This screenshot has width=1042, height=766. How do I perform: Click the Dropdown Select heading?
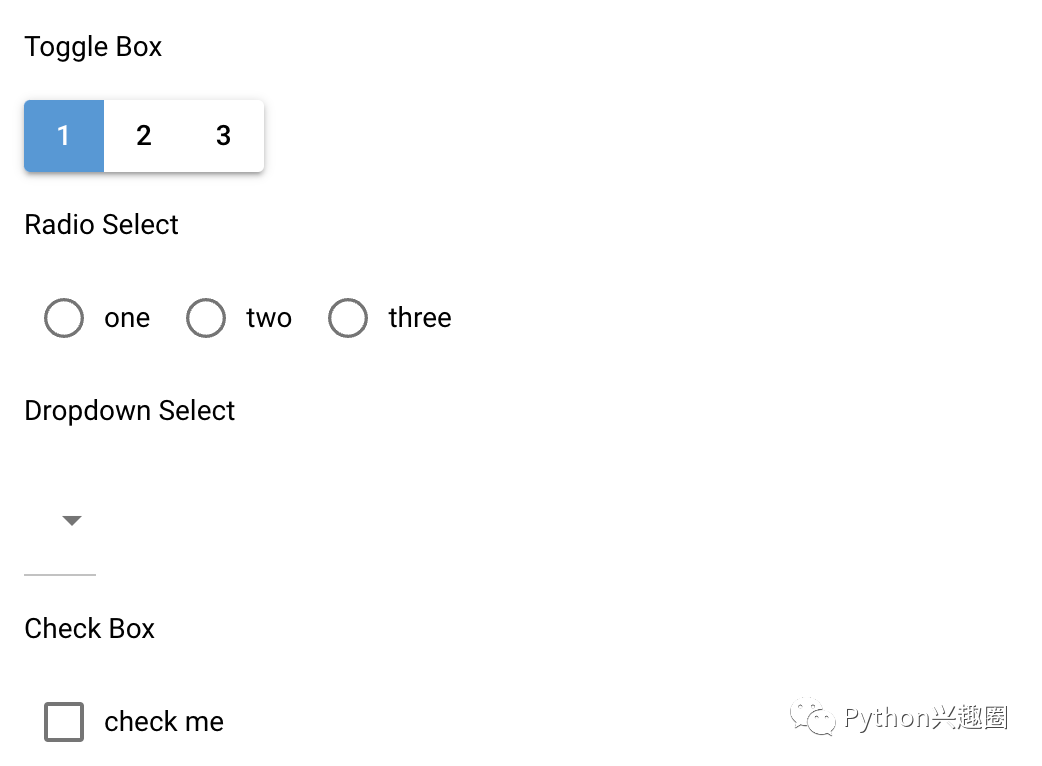click(x=129, y=411)
